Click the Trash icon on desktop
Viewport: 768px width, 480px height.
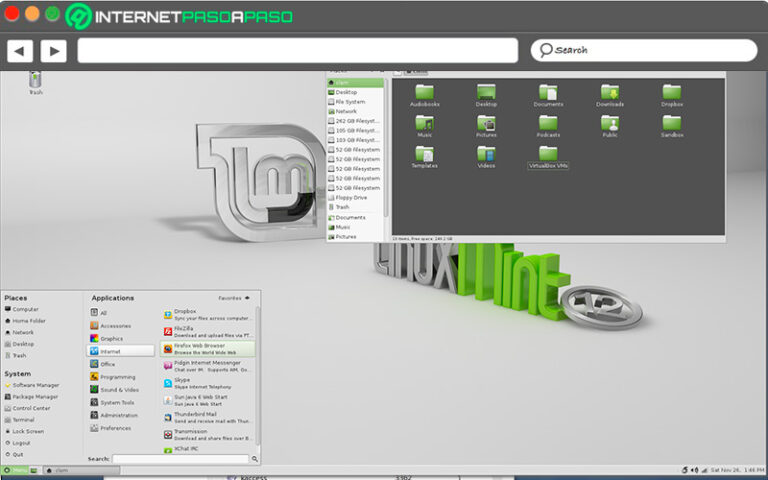pyautogui.click(x=36, y=81)
